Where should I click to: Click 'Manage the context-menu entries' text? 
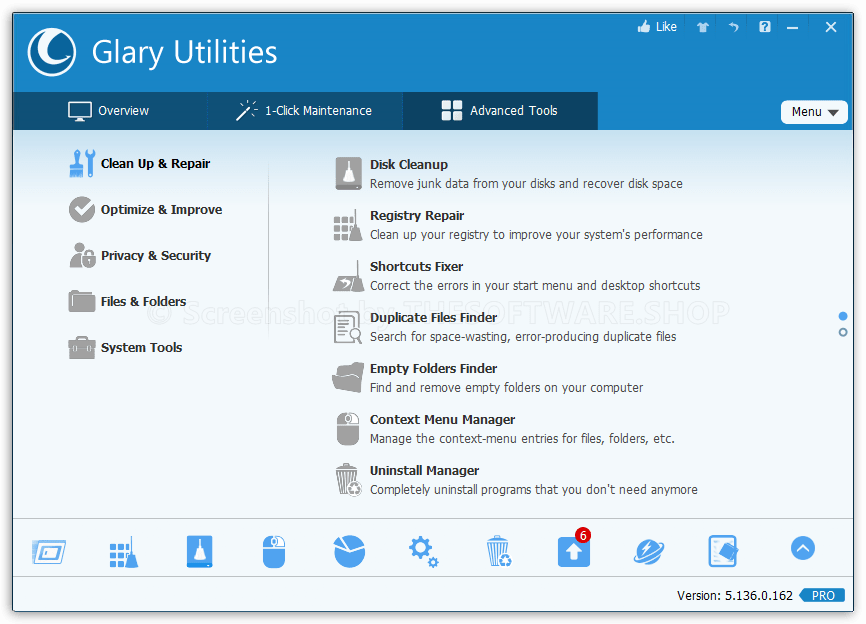click(522, 439)
